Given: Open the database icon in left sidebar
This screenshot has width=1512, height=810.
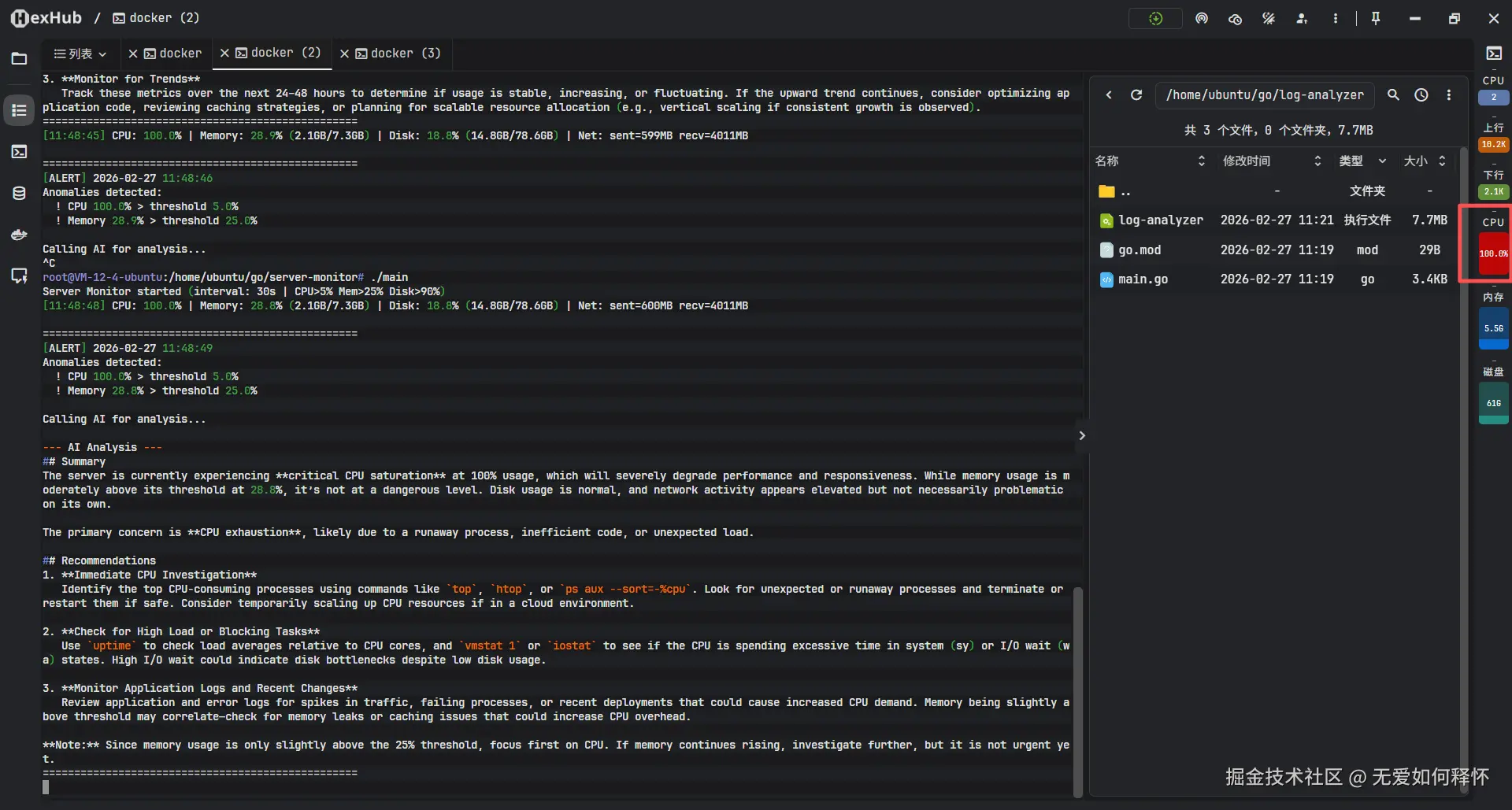Looking at the screenshot, I should (20, 194).
